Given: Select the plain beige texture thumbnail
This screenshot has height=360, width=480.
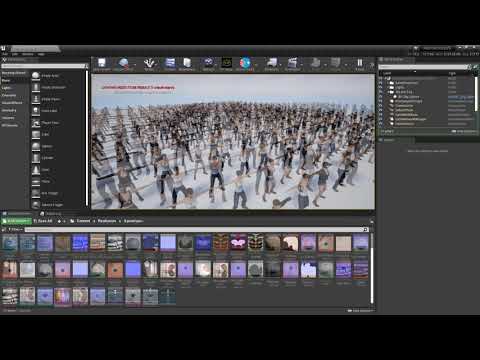Looking at the screenshot, I should coord(343,242).
